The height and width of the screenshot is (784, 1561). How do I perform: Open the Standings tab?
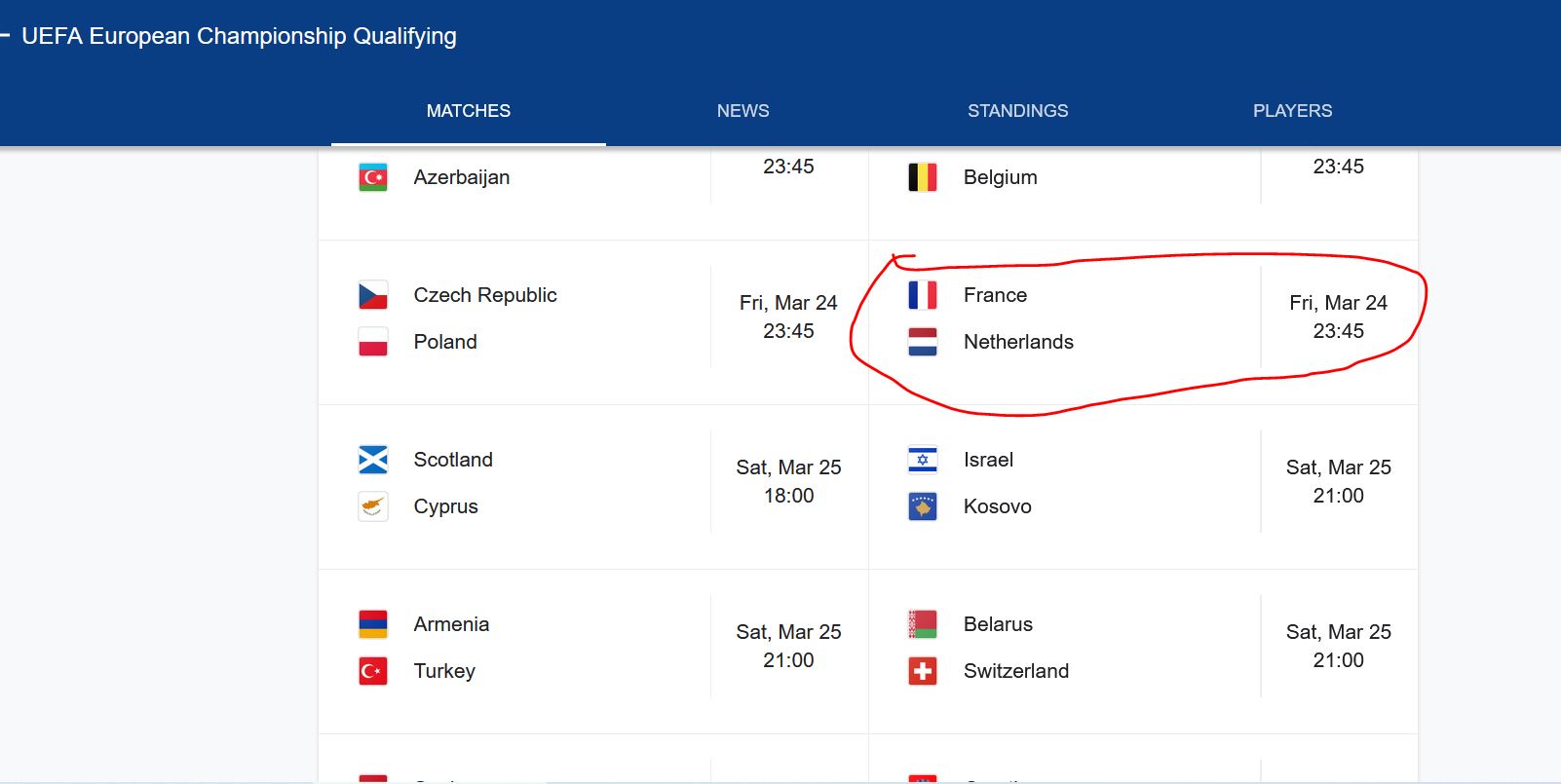pyautogui.click(x=1017, y=111)
